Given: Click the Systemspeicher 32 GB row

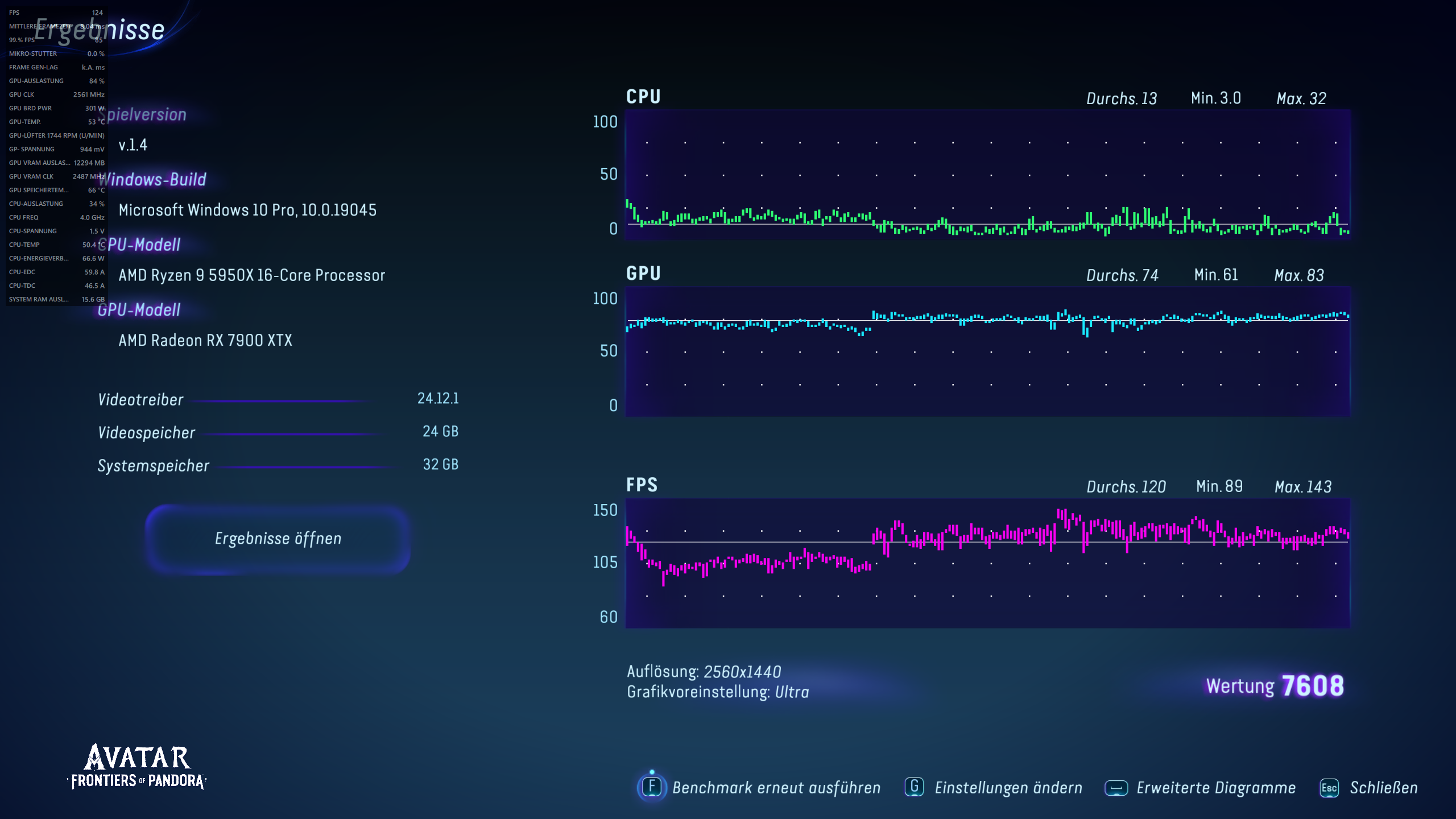Looking at the screenshot, I should pos(278,465).
